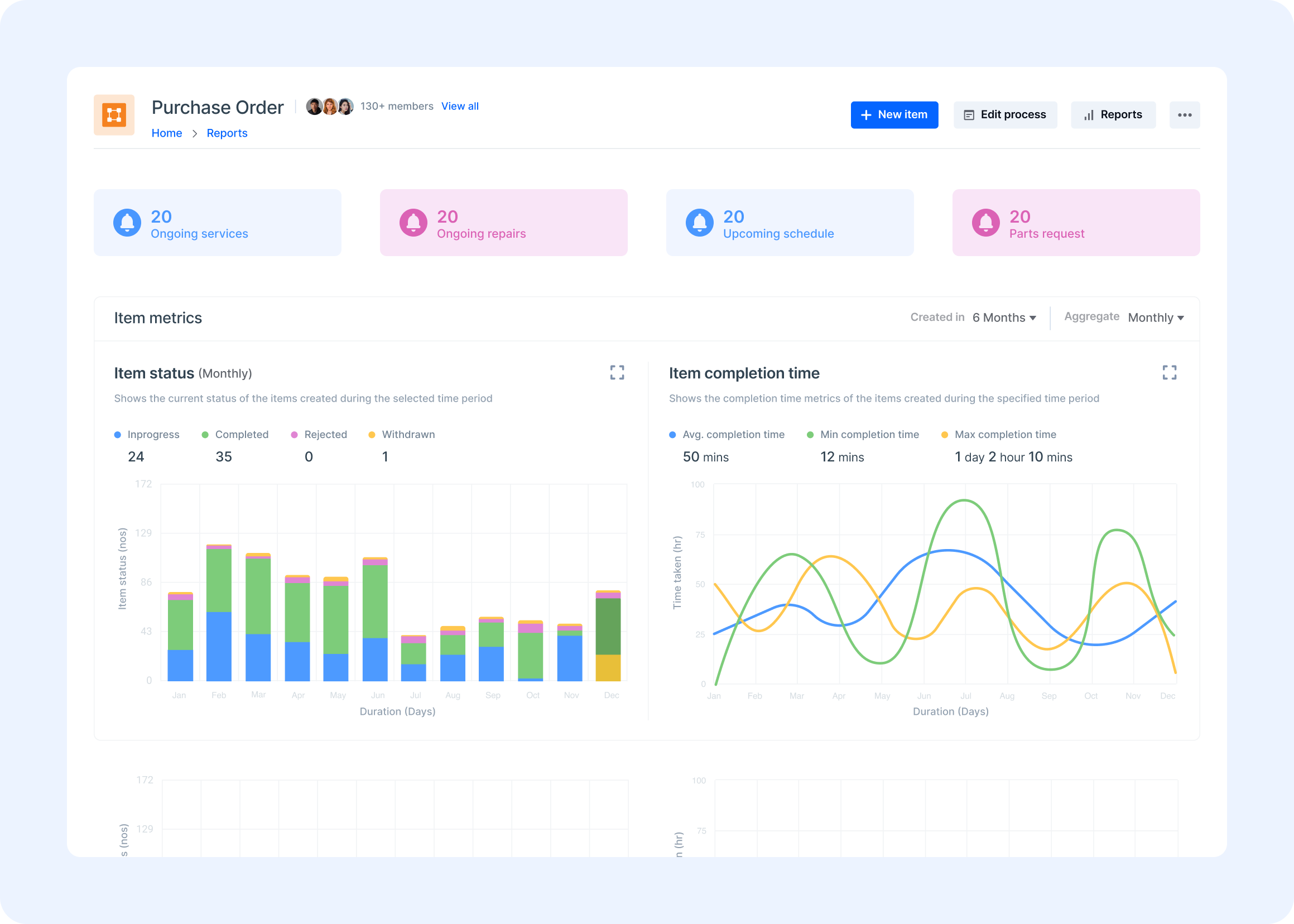Image resolution: width=1294 pixels, height=924 pixels.
Task: Expand the Item status chart to fullscreen
Action: [617, 373]
